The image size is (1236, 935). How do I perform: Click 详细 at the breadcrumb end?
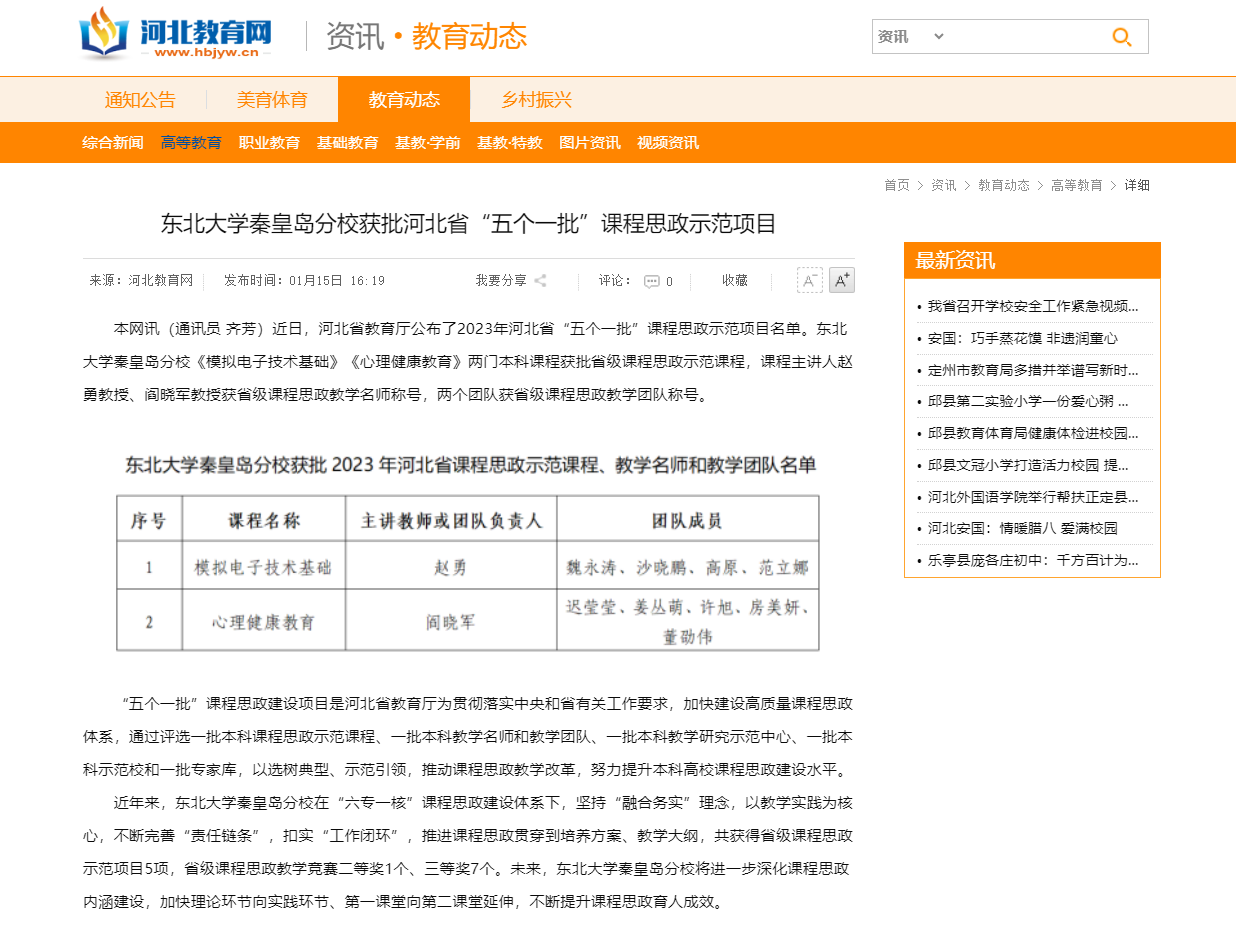1137,185
